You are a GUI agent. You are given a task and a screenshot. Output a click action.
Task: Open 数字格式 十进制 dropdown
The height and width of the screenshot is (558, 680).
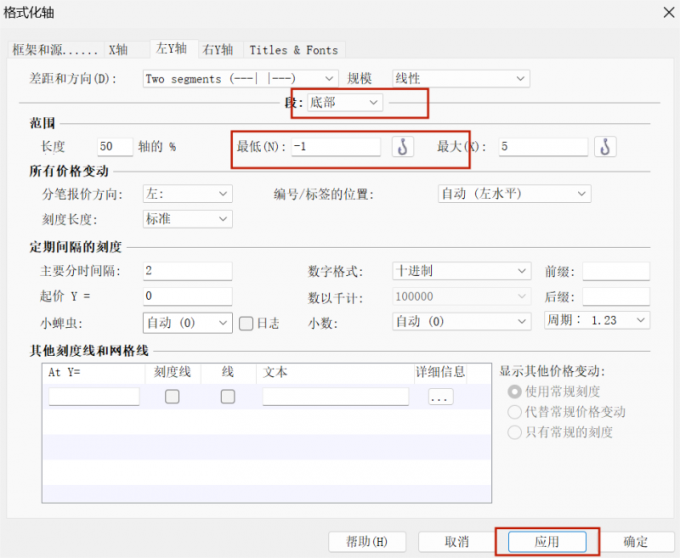click(461, 271)
